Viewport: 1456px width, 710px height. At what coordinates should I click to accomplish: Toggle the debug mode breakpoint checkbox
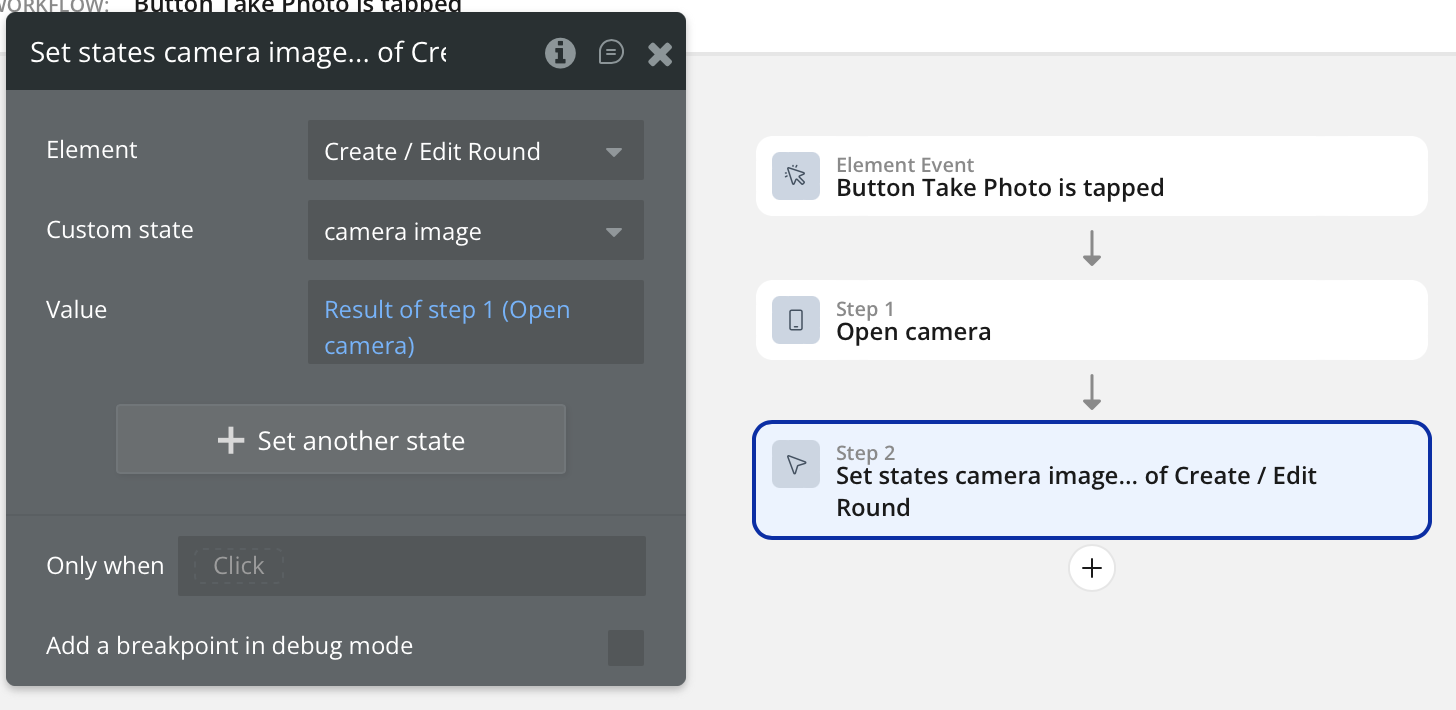pyautogui.click(x=626, y=647)
